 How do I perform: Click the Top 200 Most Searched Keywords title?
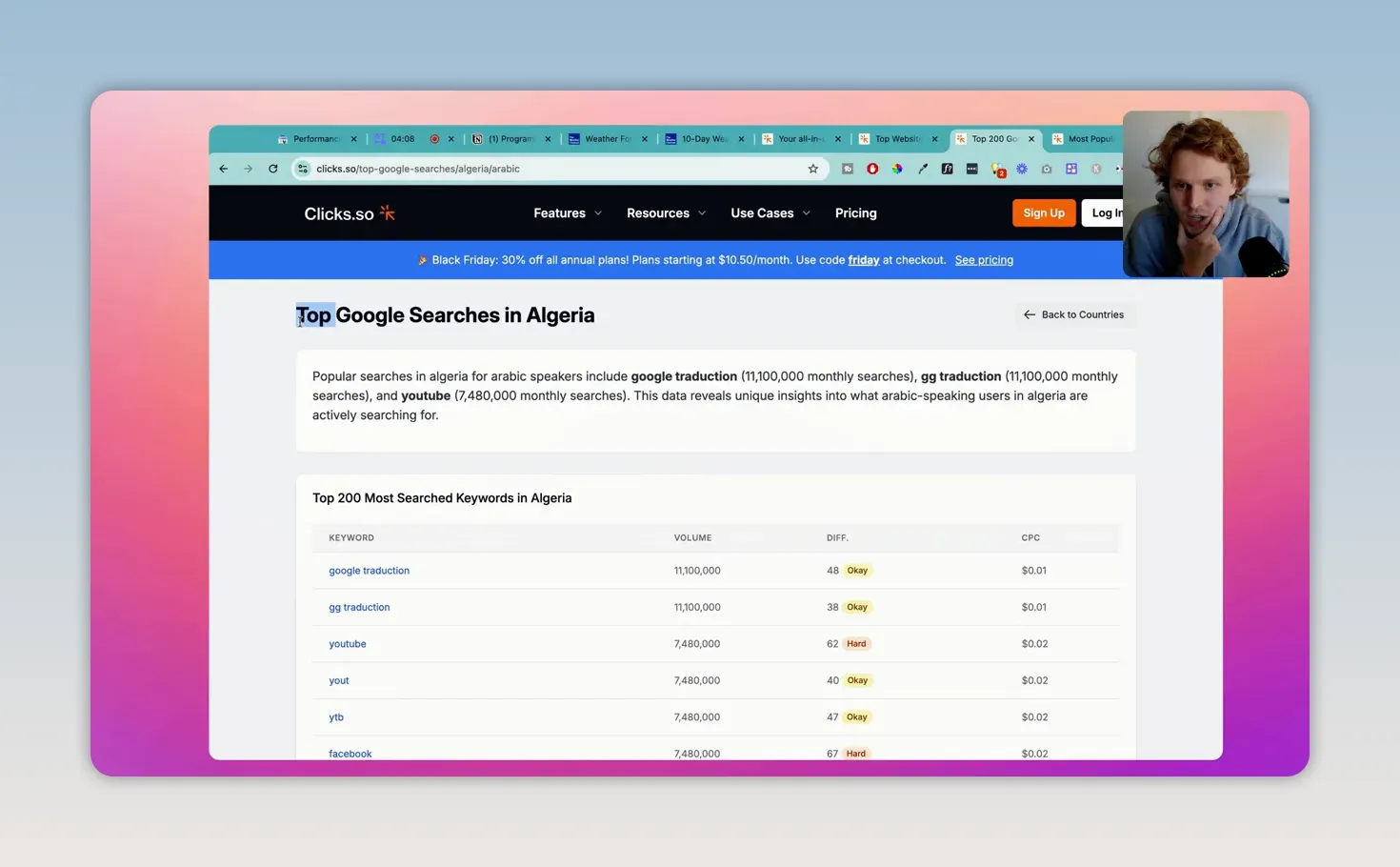[x=442, y=498]
